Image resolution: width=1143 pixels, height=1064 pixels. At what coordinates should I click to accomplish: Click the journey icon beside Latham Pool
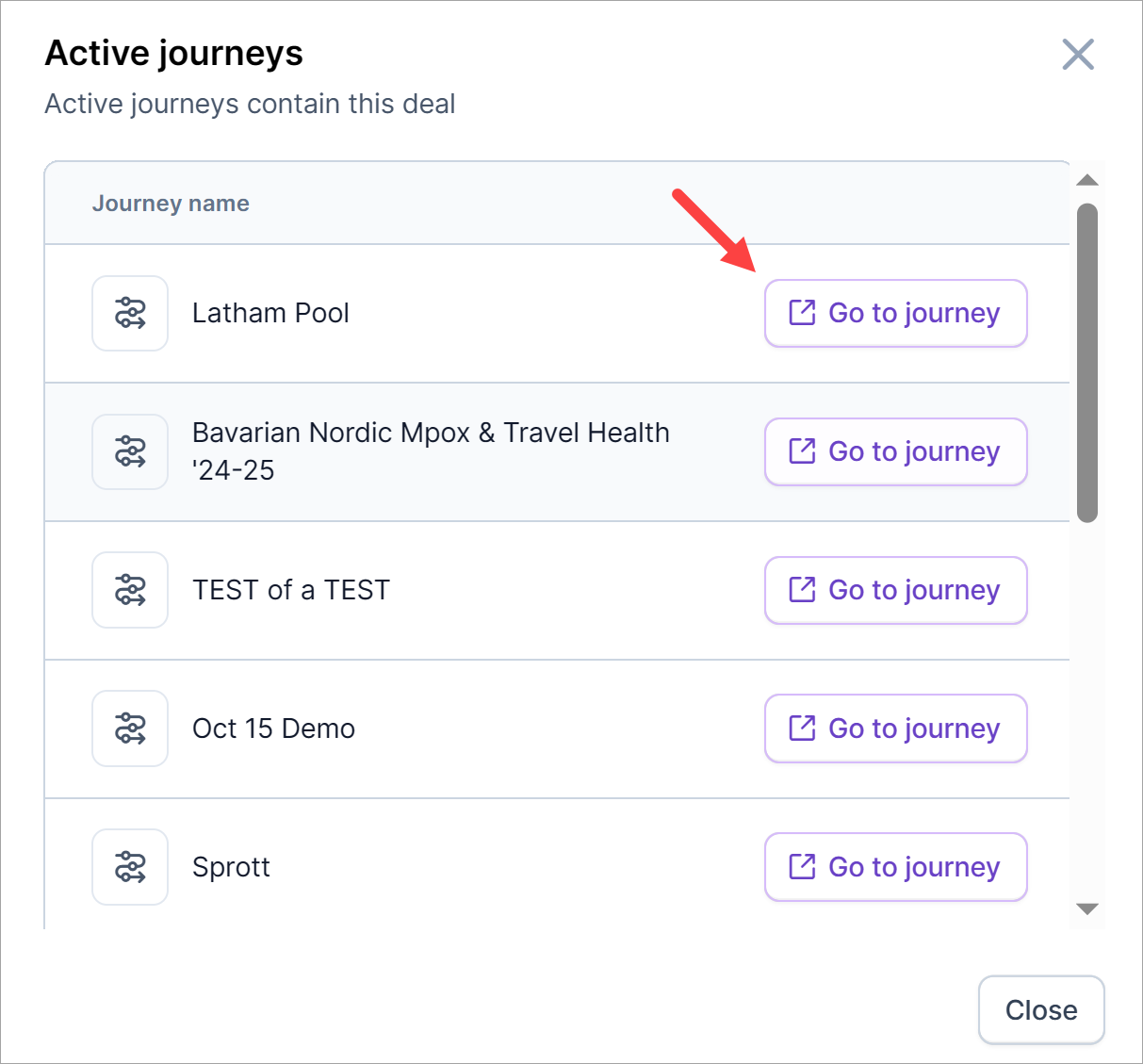point(130,313)
